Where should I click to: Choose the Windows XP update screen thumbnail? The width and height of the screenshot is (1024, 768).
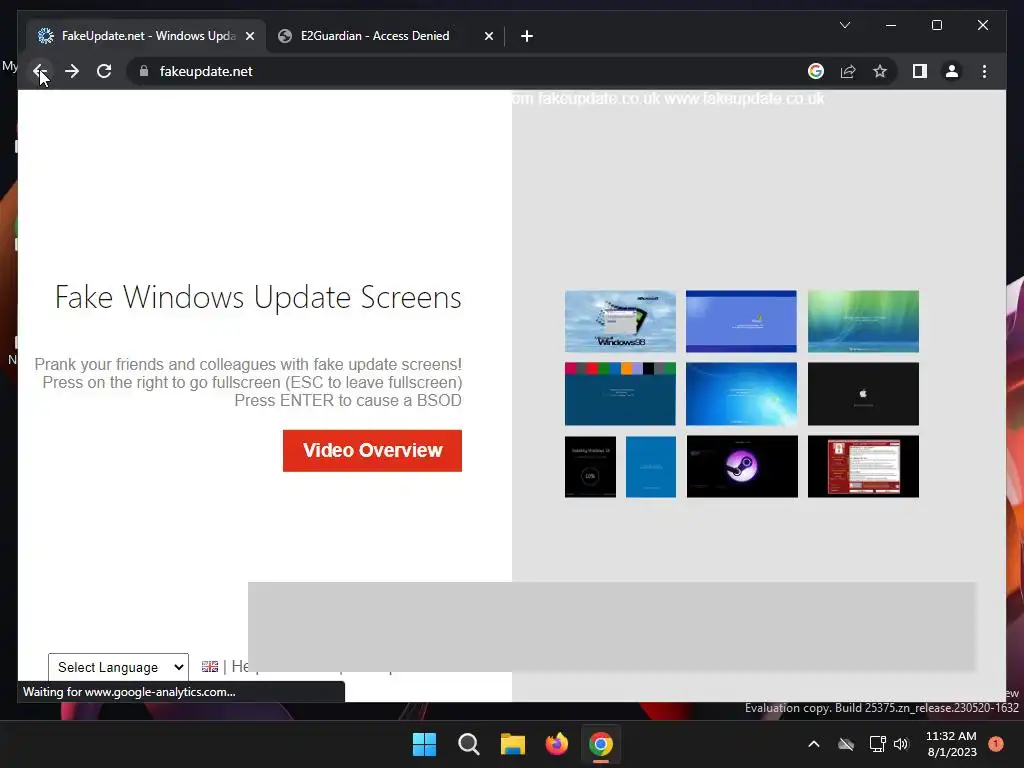(x=741, y=321)
